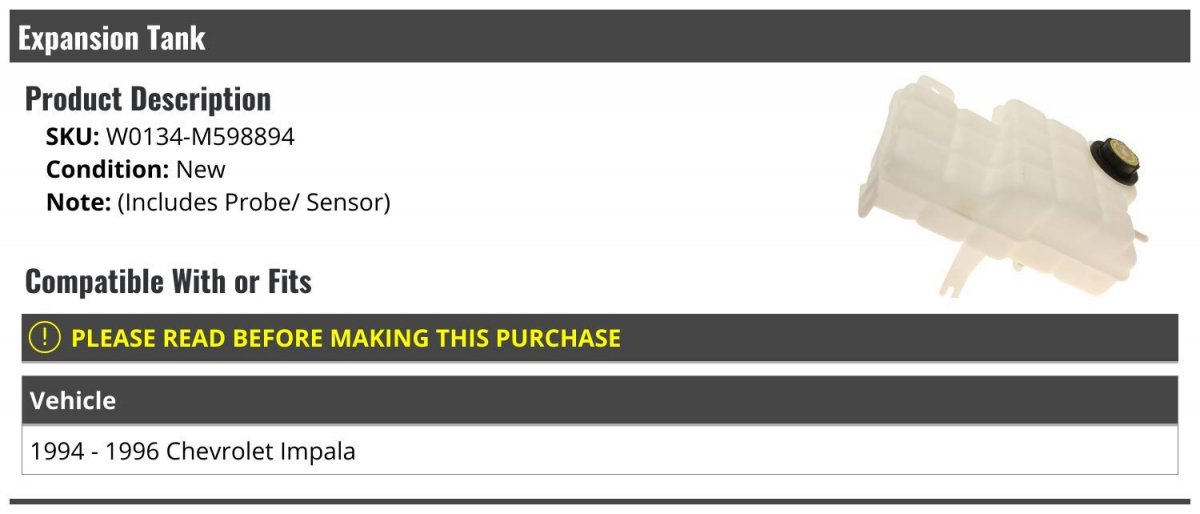
Task: Select the 1994 - 1996 Chevrolet Impala row
Action: click(600, 450)
